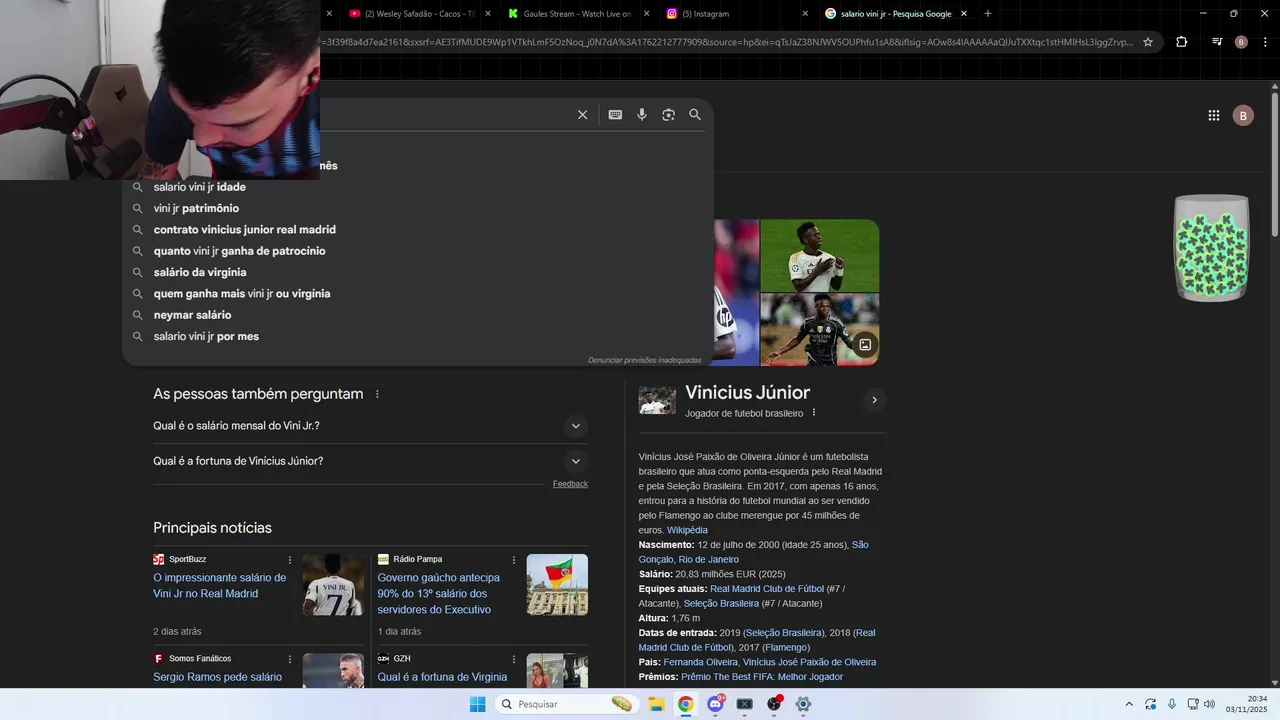Open Chrome profile avatar in toolbar
Image resolution: width=1280 pixels, height=720 pixels.
click(1241, 42)
